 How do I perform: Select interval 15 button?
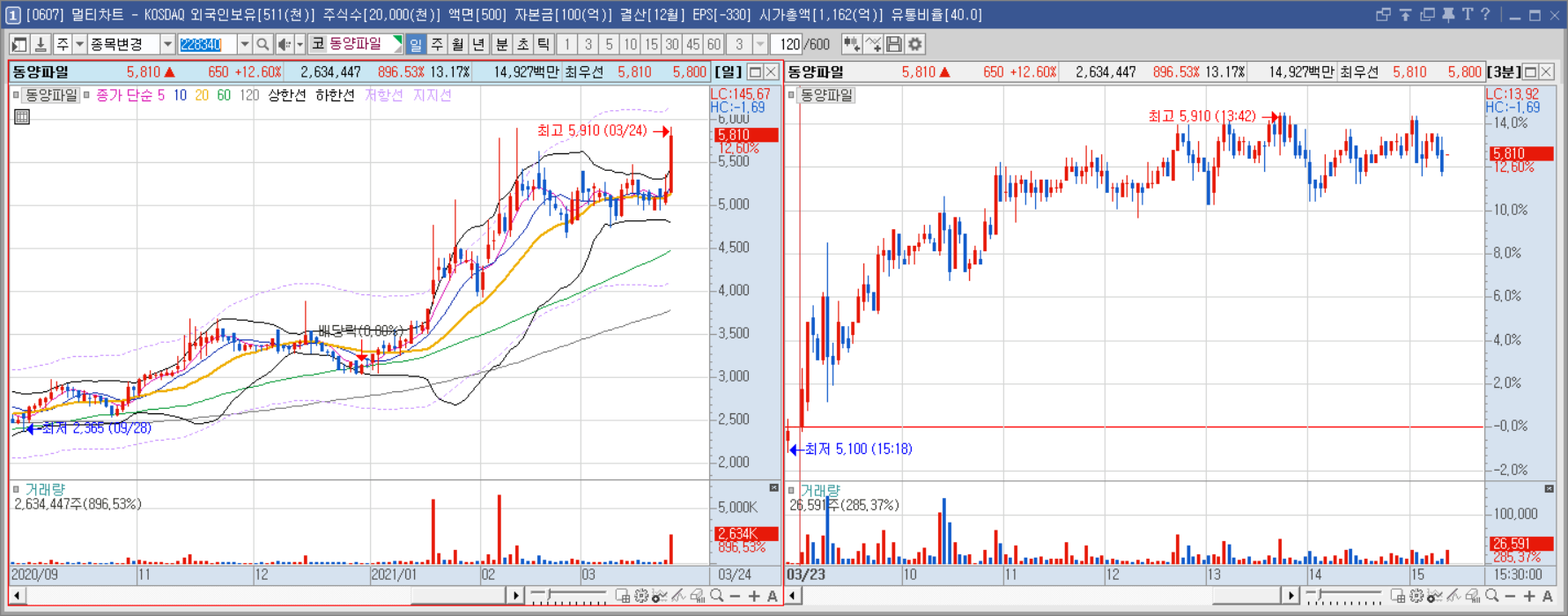click(x=651, y=44)
